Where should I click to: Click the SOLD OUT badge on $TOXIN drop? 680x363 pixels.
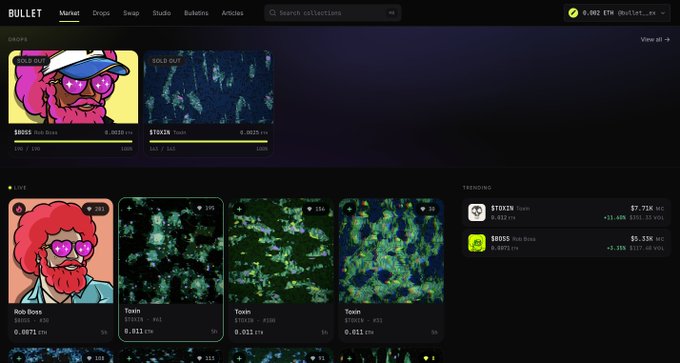click(167, 61)
